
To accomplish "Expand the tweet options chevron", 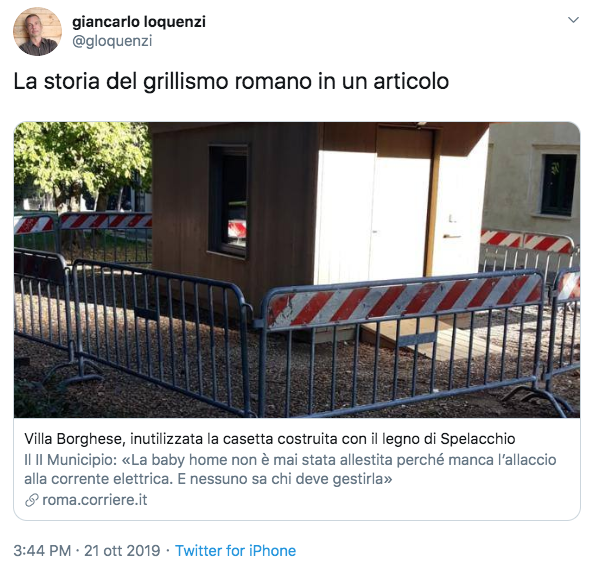I will pyautogui.click(x=573, y=20).
